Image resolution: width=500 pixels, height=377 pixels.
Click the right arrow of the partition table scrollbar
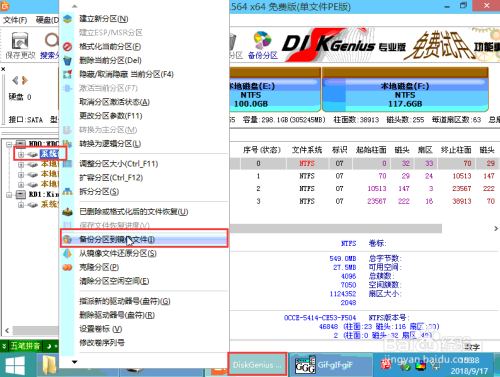click(x=496, y=228)
